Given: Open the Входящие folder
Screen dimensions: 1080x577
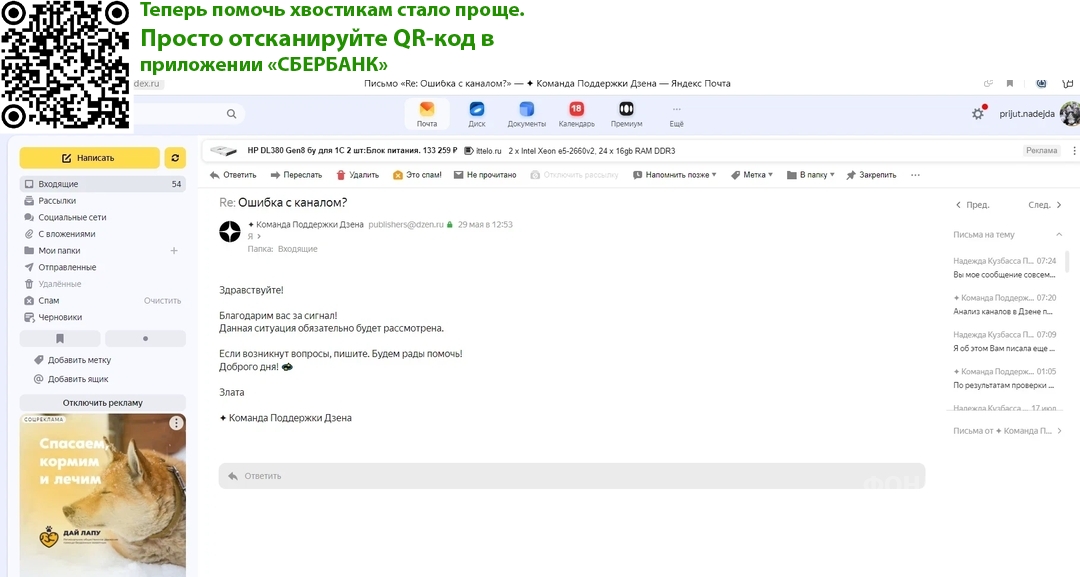Looking at the screenshot, I should tap(103, 184).
